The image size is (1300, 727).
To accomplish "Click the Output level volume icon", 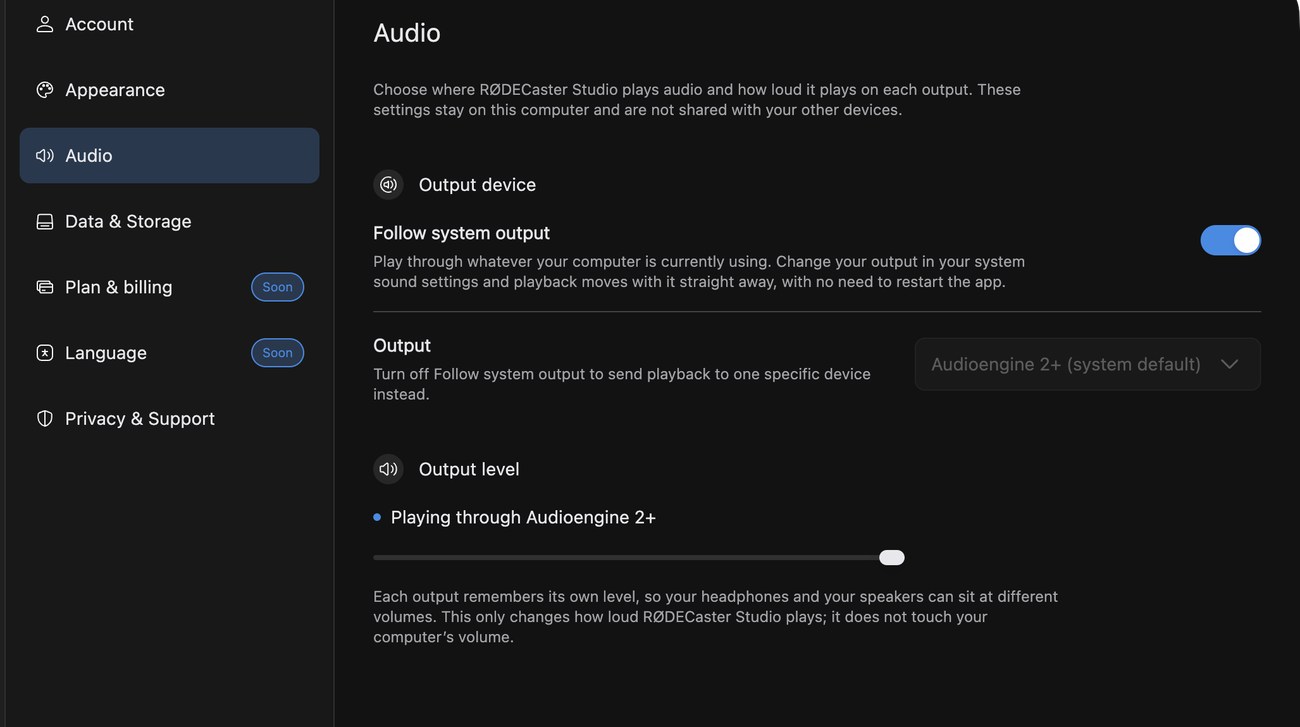I will point(388,469).
